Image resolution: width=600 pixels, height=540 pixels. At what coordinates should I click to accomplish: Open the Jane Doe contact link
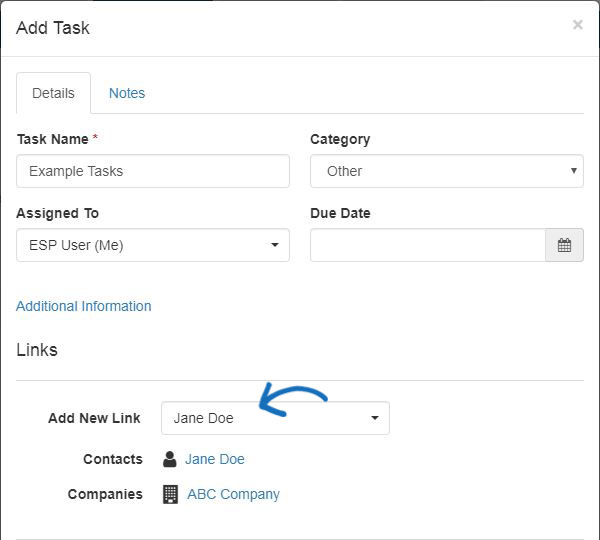coord(215,459)
